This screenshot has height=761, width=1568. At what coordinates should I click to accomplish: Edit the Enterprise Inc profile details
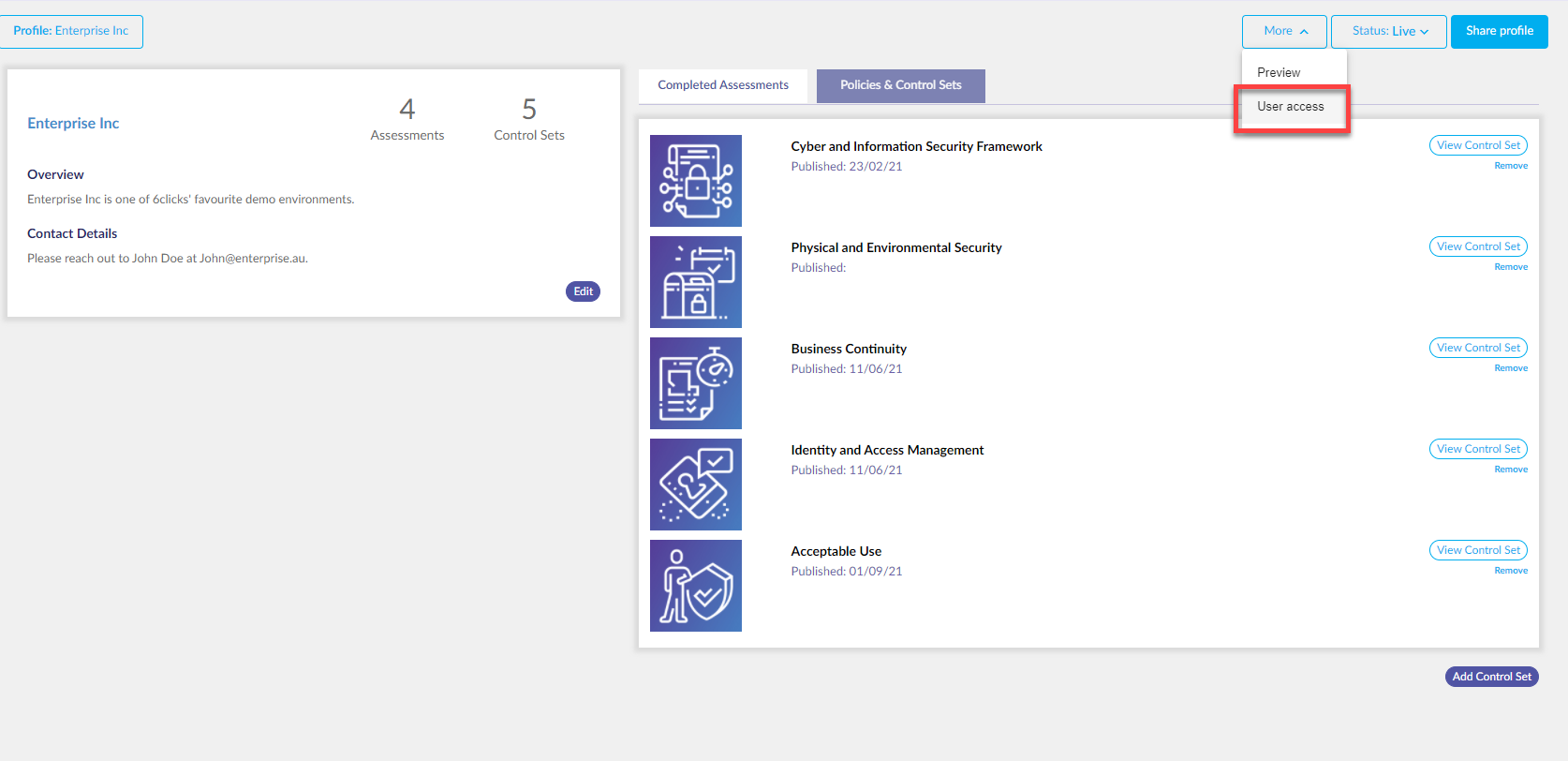pyautogui.click(x=583, y=291)
